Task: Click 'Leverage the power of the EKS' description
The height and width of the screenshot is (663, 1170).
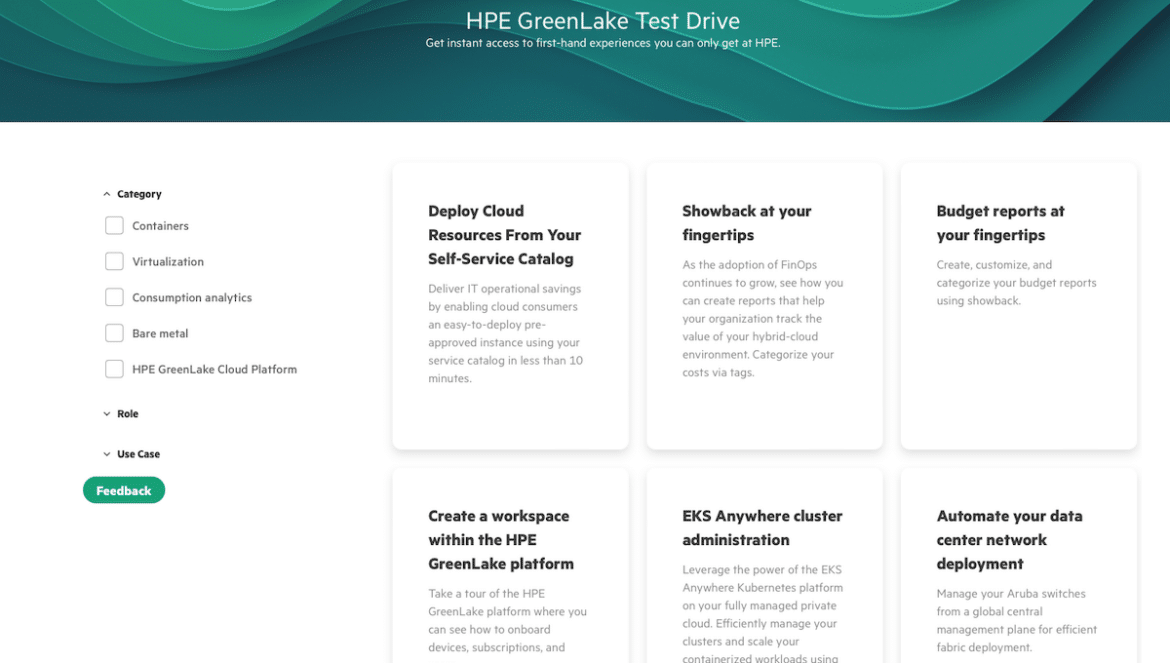Action: click(x=763, y=613)
